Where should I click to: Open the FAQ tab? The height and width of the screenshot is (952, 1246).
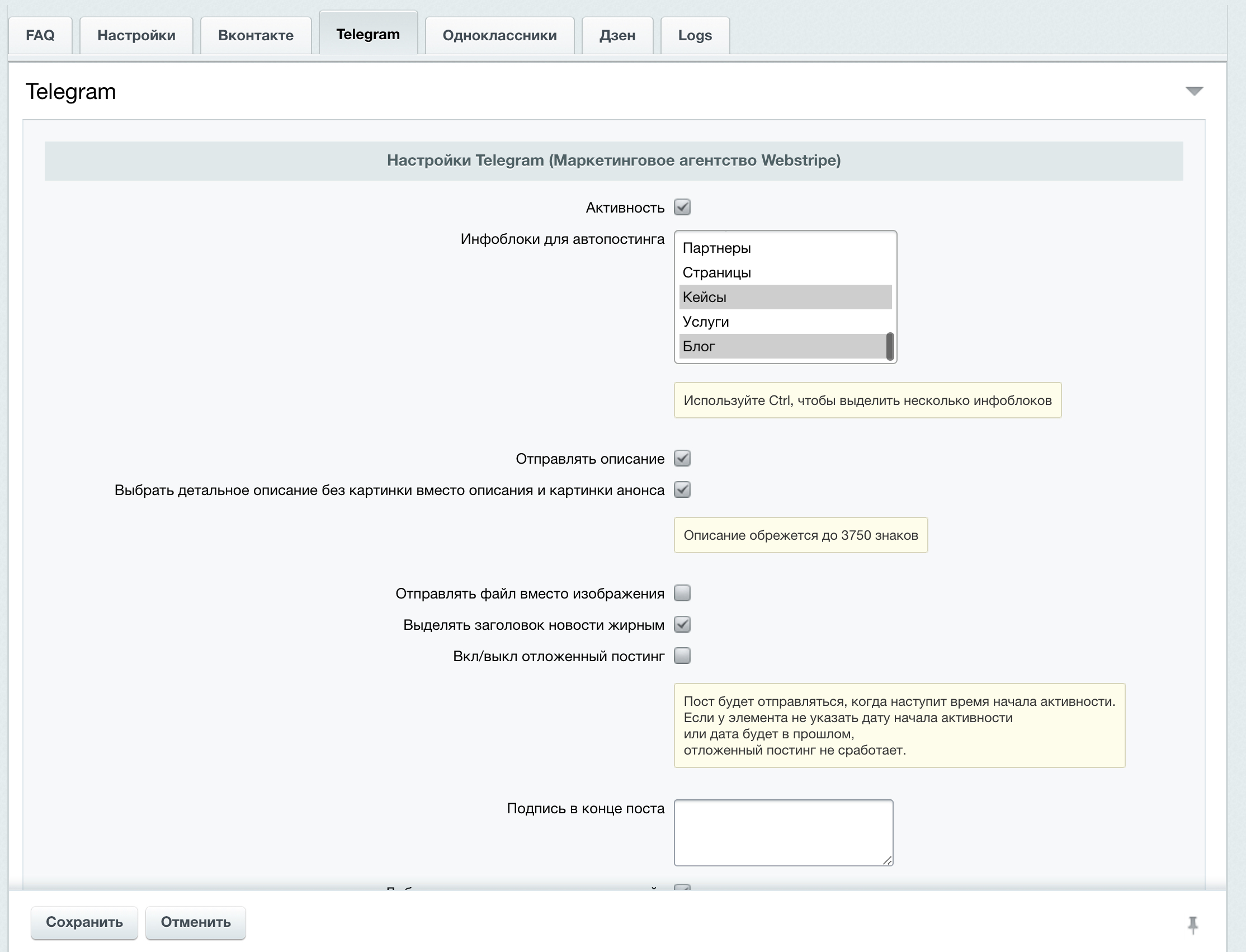(x=40, y=35)
